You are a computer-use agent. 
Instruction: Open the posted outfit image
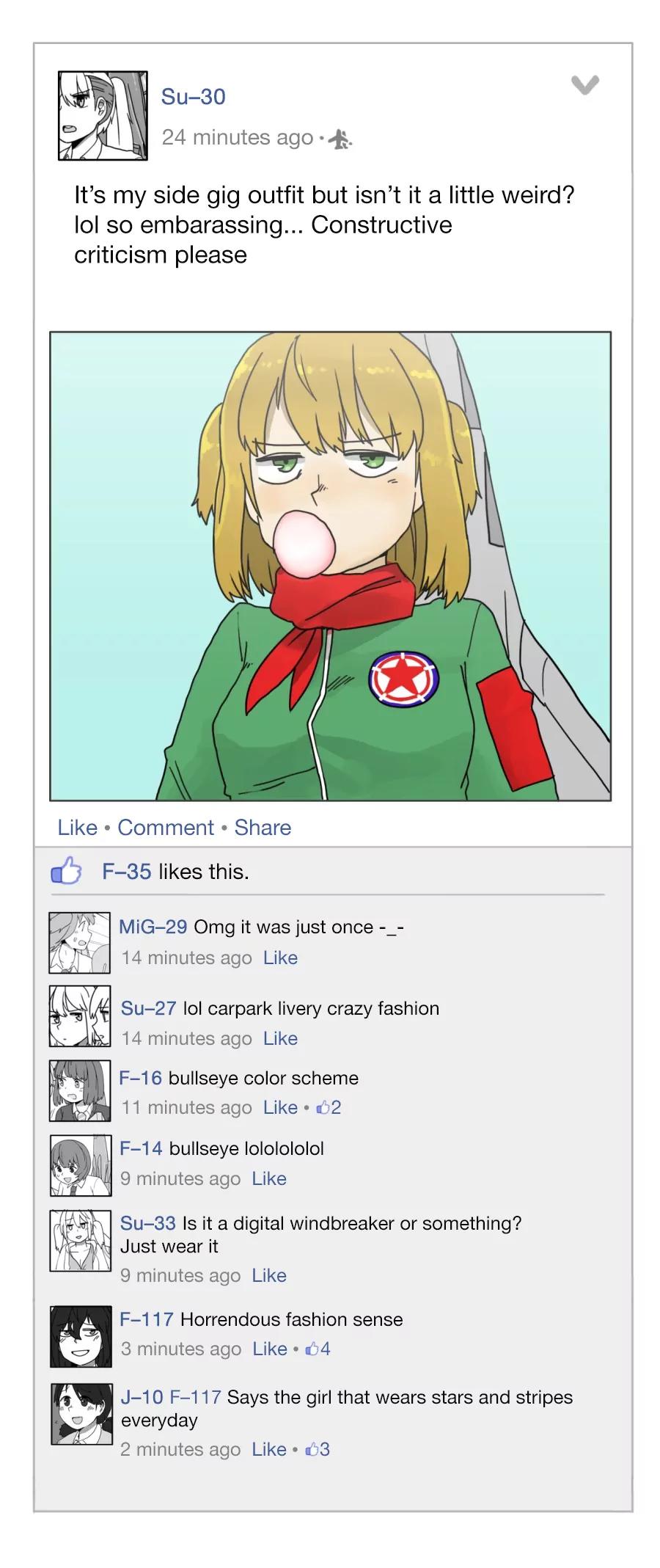click(x=330, y=566)
